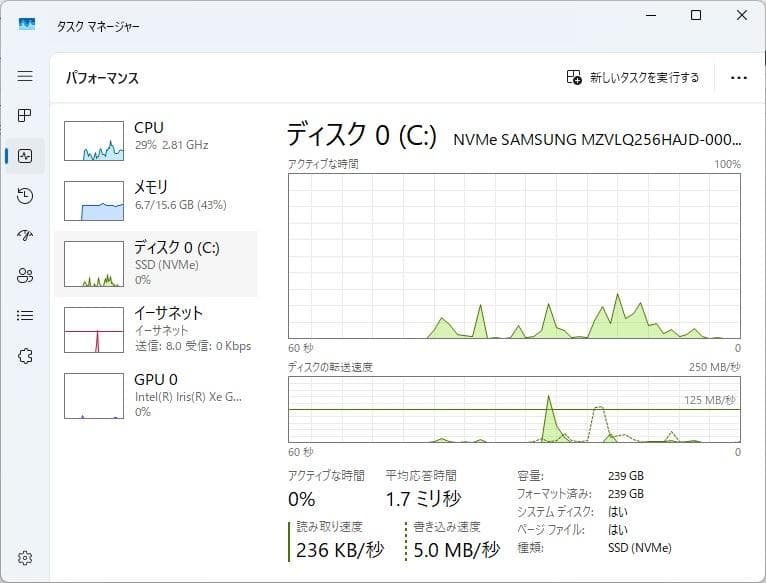Open the Services page icon
This screenshot has height=583, width=766.
click(x=25, y=356)
